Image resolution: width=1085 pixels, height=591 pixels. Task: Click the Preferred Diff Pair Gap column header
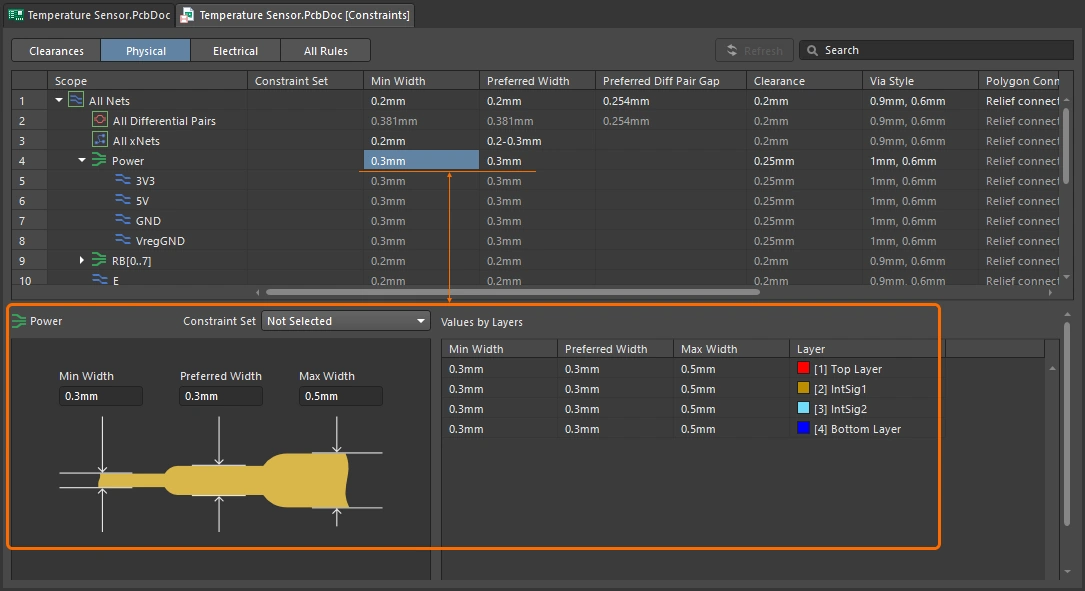671,80
